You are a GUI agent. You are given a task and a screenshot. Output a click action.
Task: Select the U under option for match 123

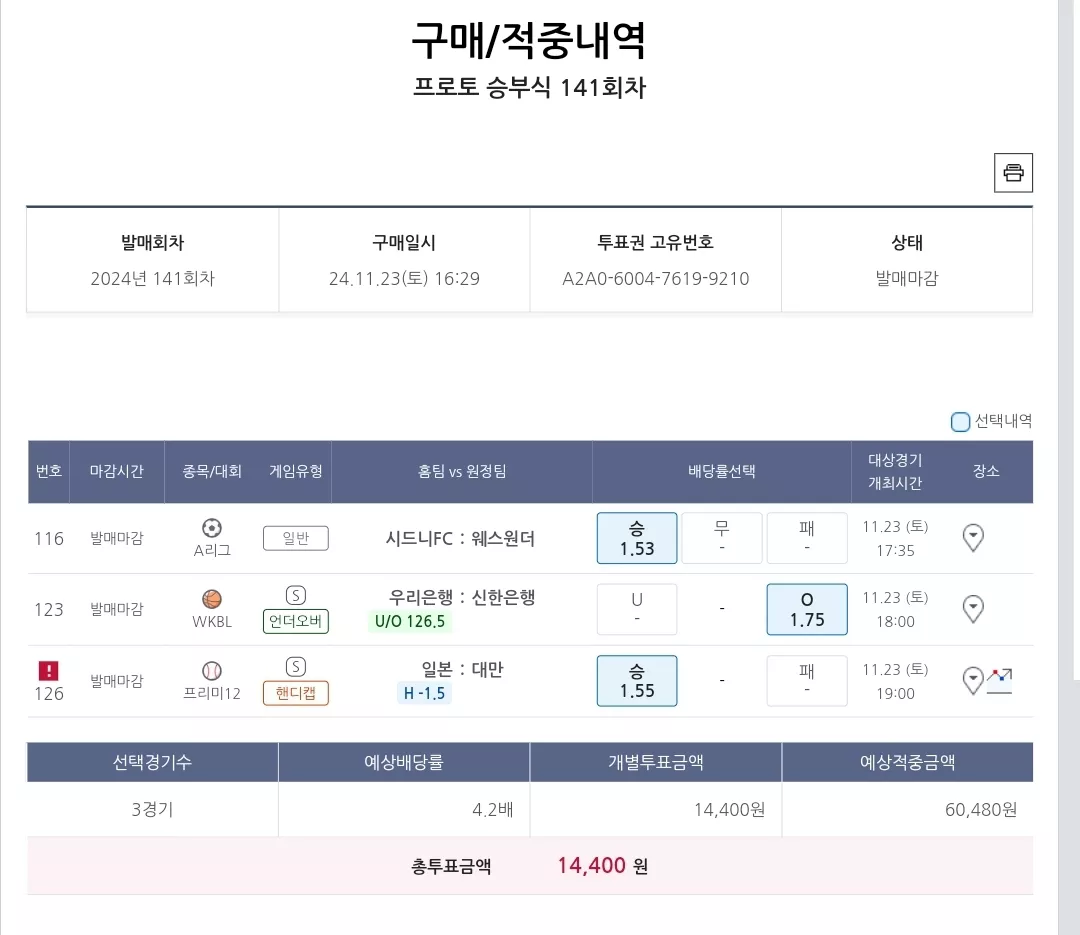coord(637,609)
